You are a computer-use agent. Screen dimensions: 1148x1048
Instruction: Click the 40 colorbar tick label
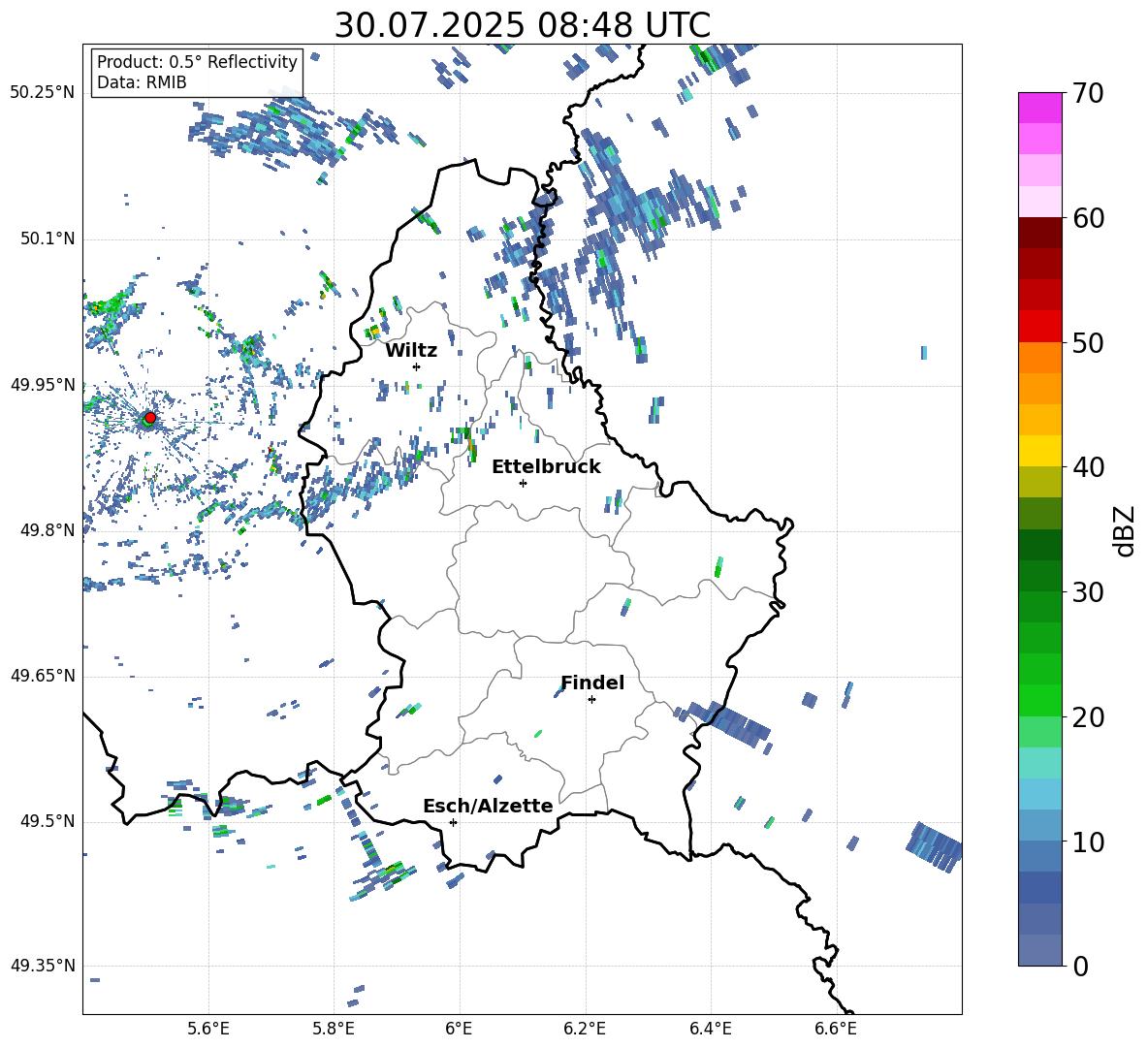click(x=1088, y=467)
